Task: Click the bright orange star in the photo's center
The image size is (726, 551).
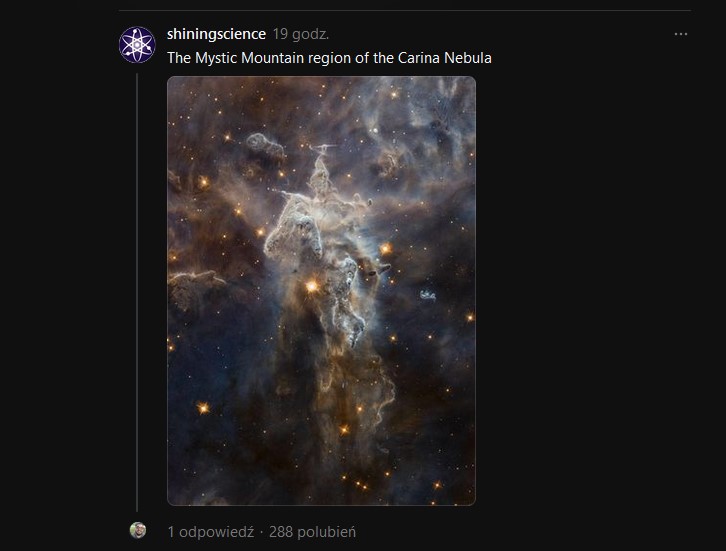Action: [311, 286]
